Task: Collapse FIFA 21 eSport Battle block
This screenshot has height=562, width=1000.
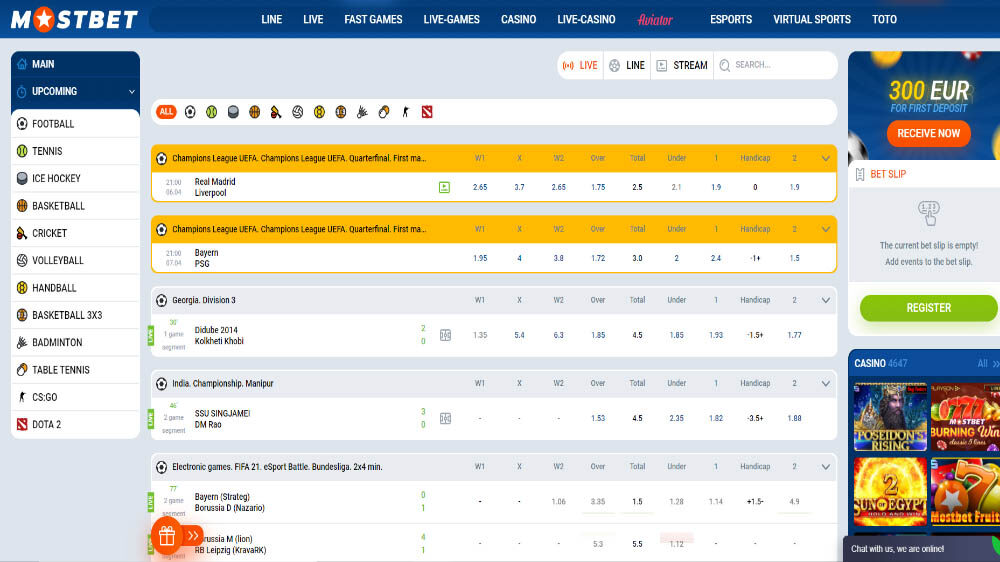Action: tap(826, 467)
